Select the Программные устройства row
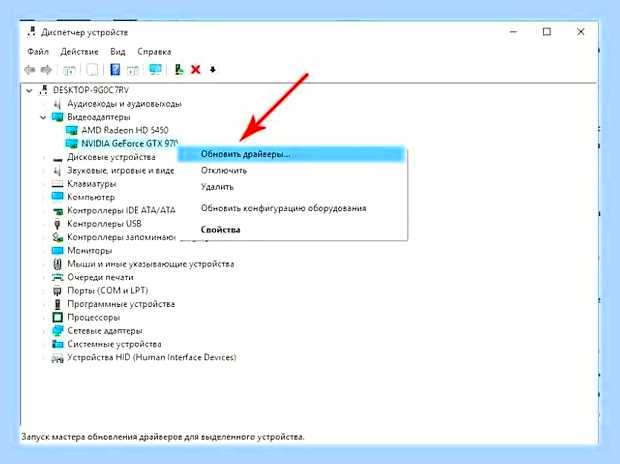Screen dimensions: 620x464 (121, 304)
